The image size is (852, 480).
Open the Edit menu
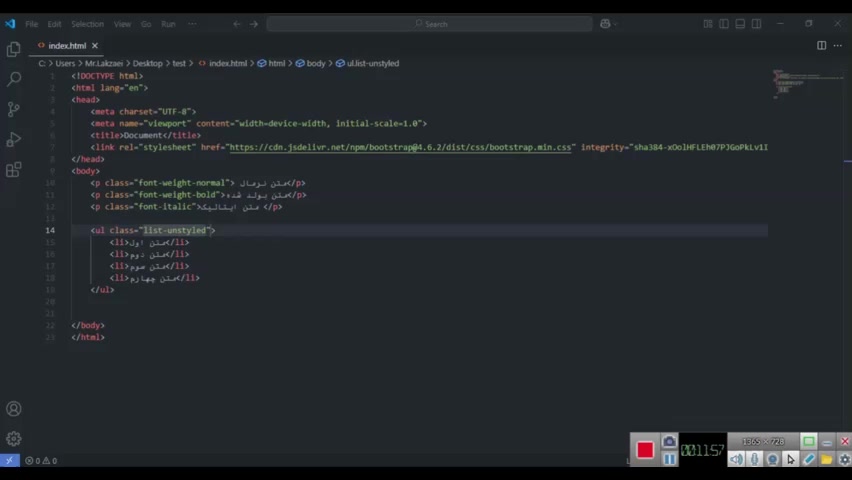tap(54, 24)
